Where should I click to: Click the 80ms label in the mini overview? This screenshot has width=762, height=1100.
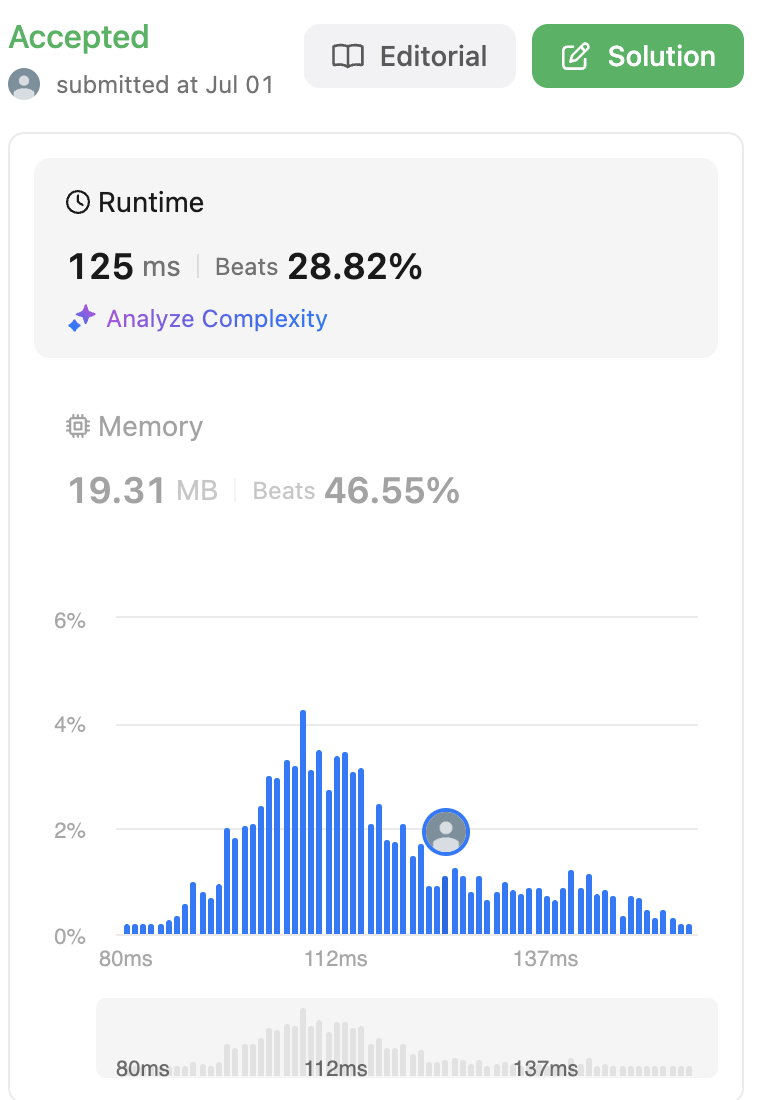click(x=142, y=1068)
